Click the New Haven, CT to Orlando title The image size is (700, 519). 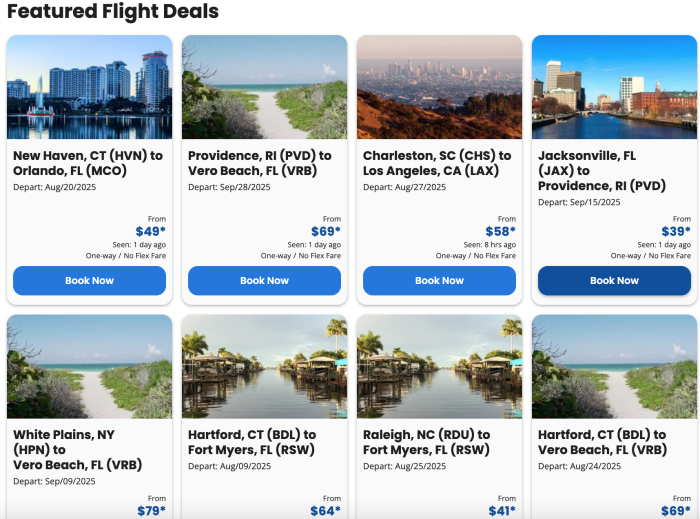(x=88, y=163)
